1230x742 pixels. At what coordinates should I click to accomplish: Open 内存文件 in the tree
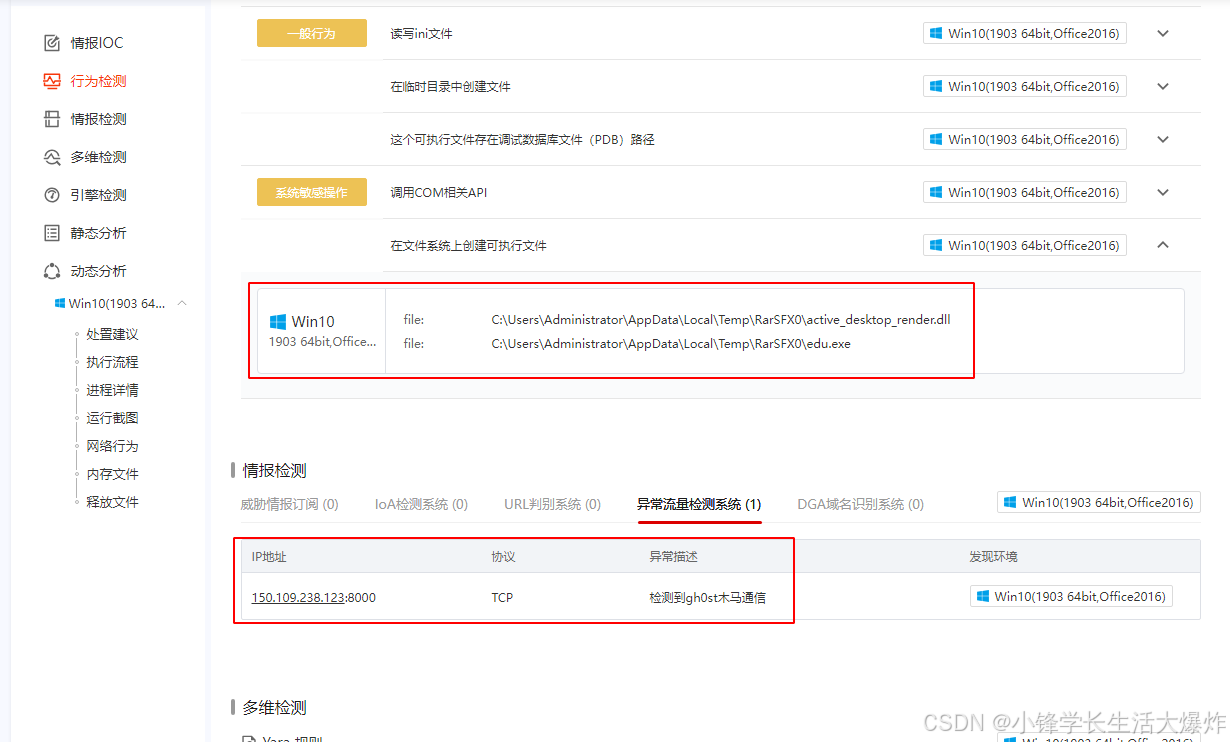(x=112, y=474)
